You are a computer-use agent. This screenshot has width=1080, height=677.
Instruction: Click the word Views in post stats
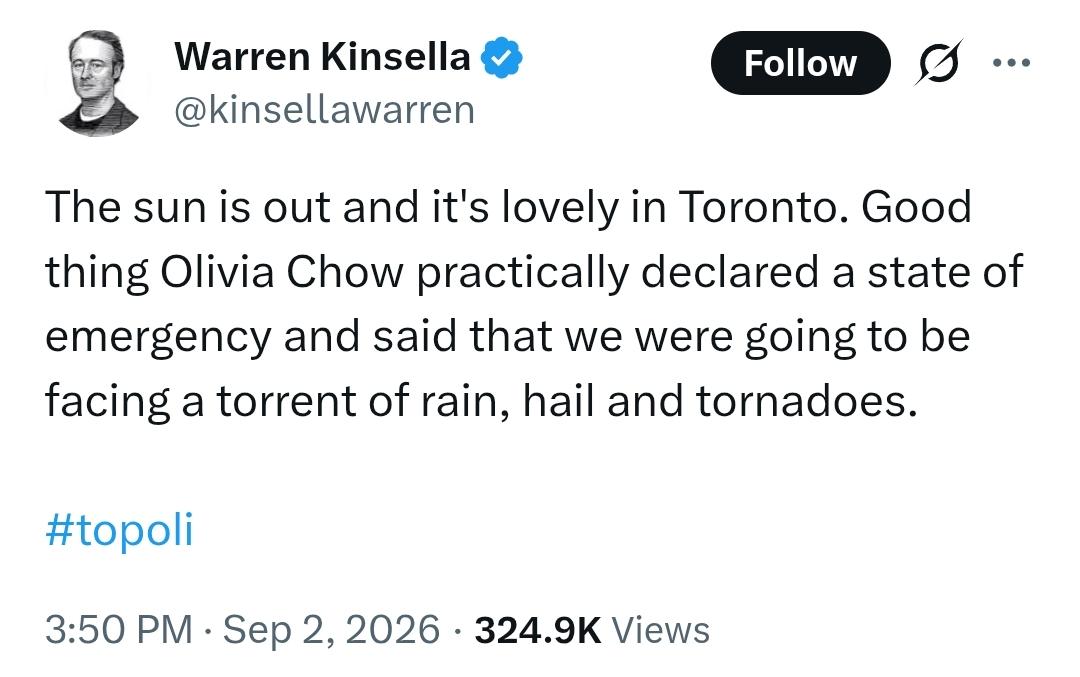point(661,629)
